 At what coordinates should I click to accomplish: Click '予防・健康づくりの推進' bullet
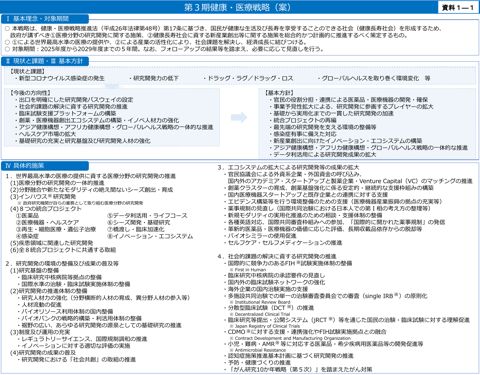tap(259, 362)
